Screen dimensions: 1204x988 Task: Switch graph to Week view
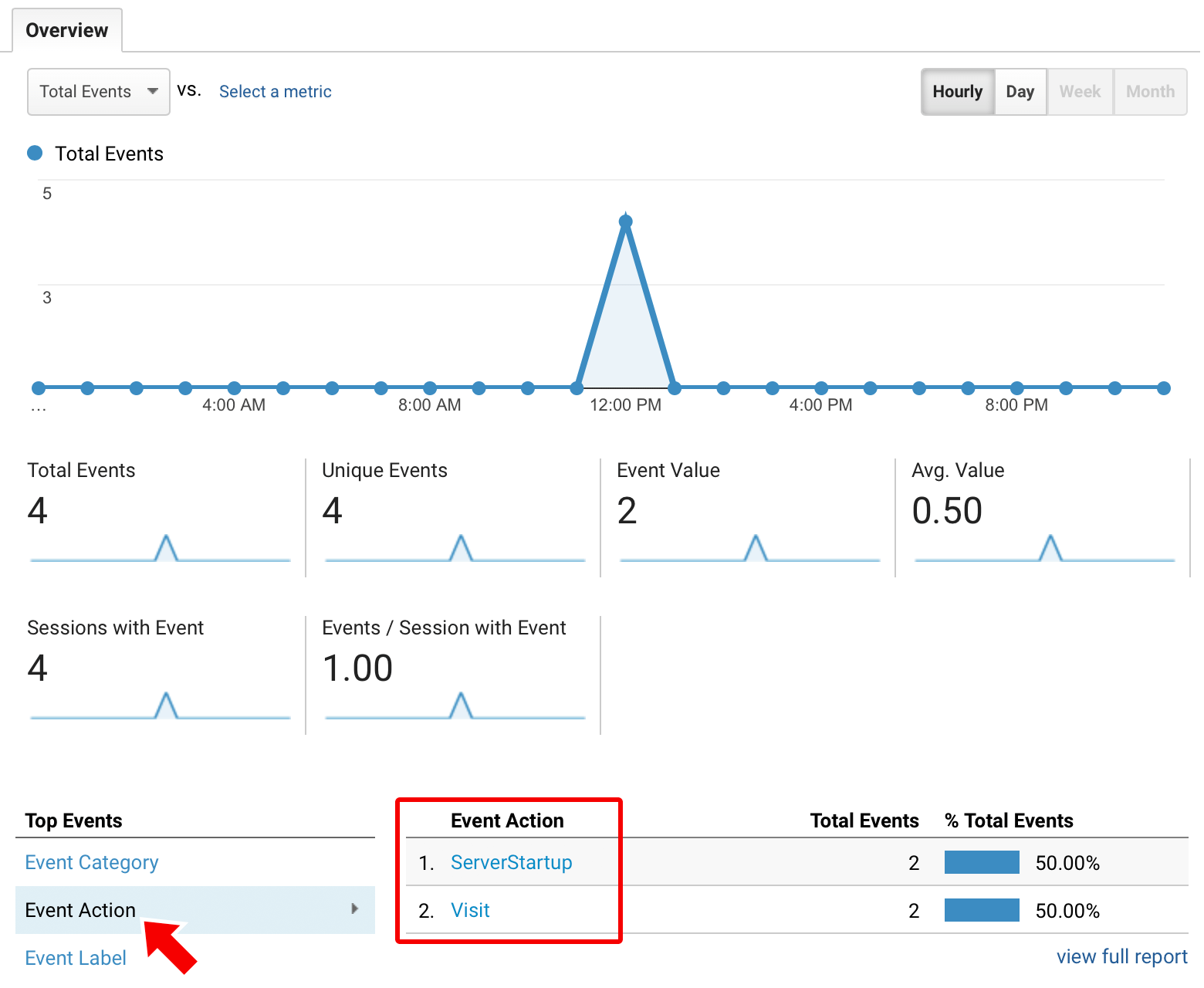pyautogui.click(x=1079, y=92)
